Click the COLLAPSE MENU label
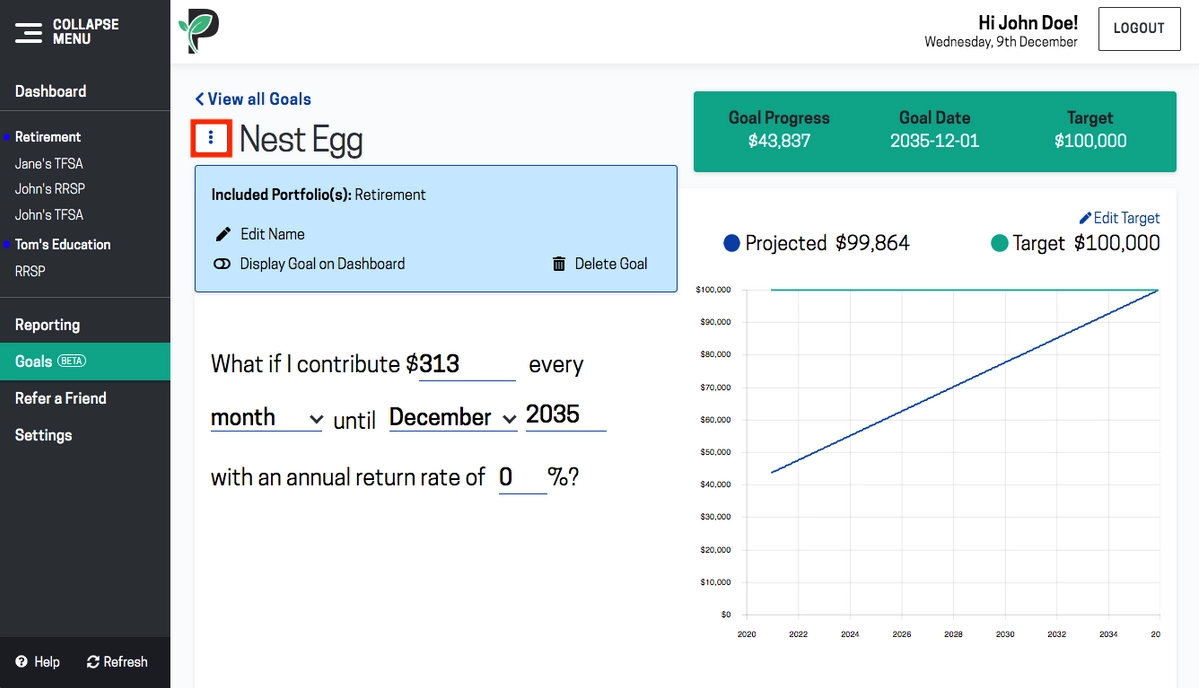The image size is (1199, 688). [86, 31]
